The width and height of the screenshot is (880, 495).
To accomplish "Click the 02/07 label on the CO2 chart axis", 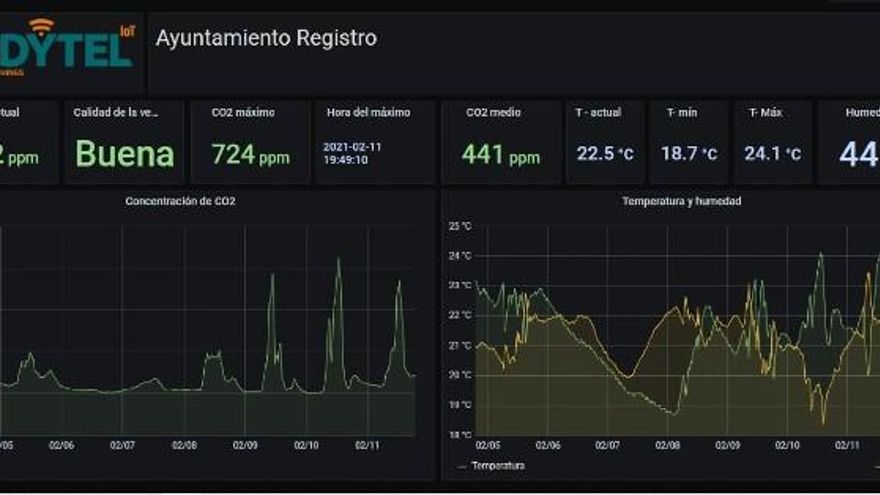I will coord(122,445).
